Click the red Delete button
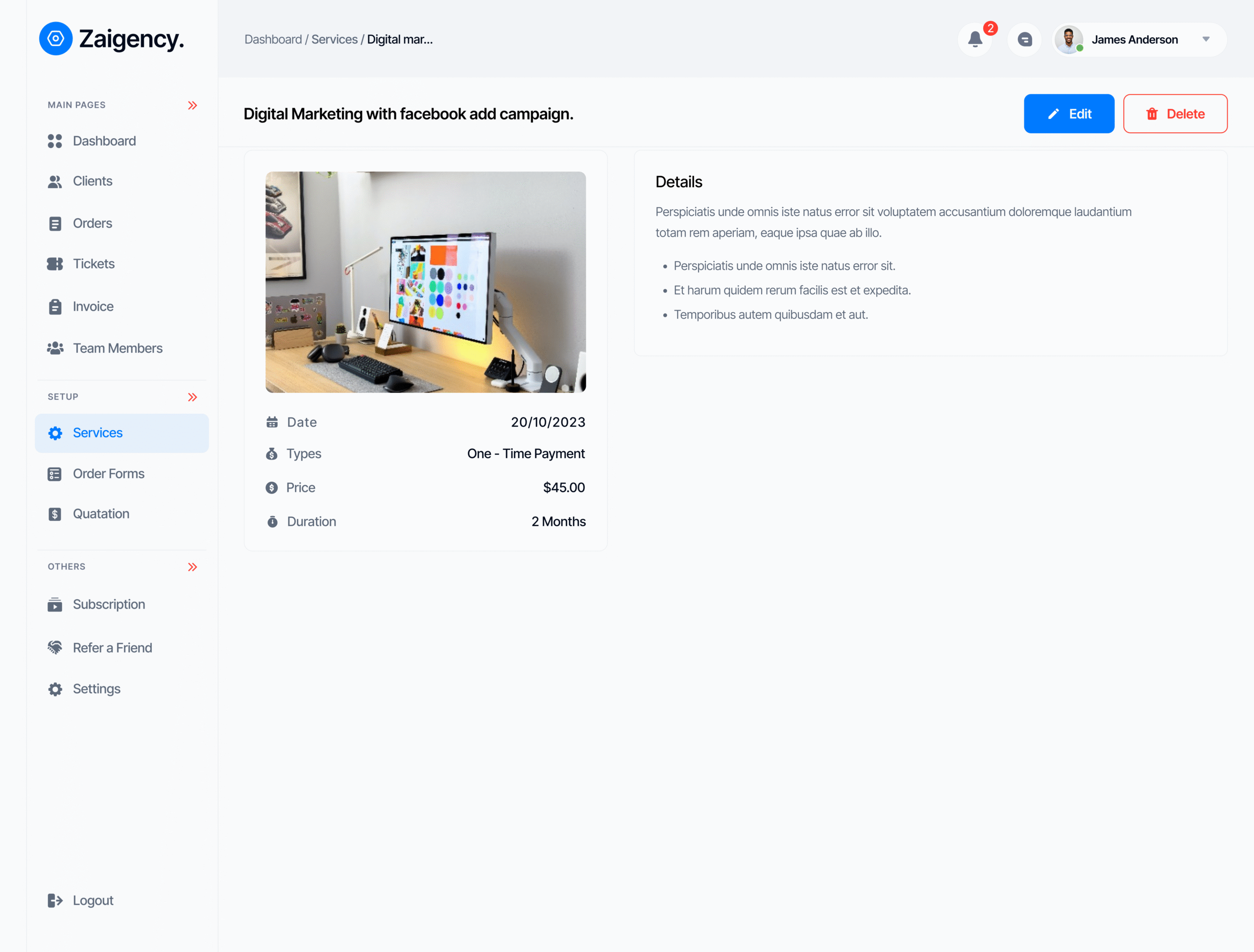Viewport: 1254px width, 952px height. tap(1175, 113)
